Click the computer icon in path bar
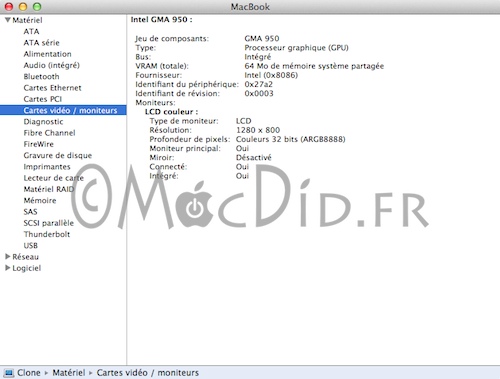This screenshot has width=500, height=379. [x=8, y=373]
